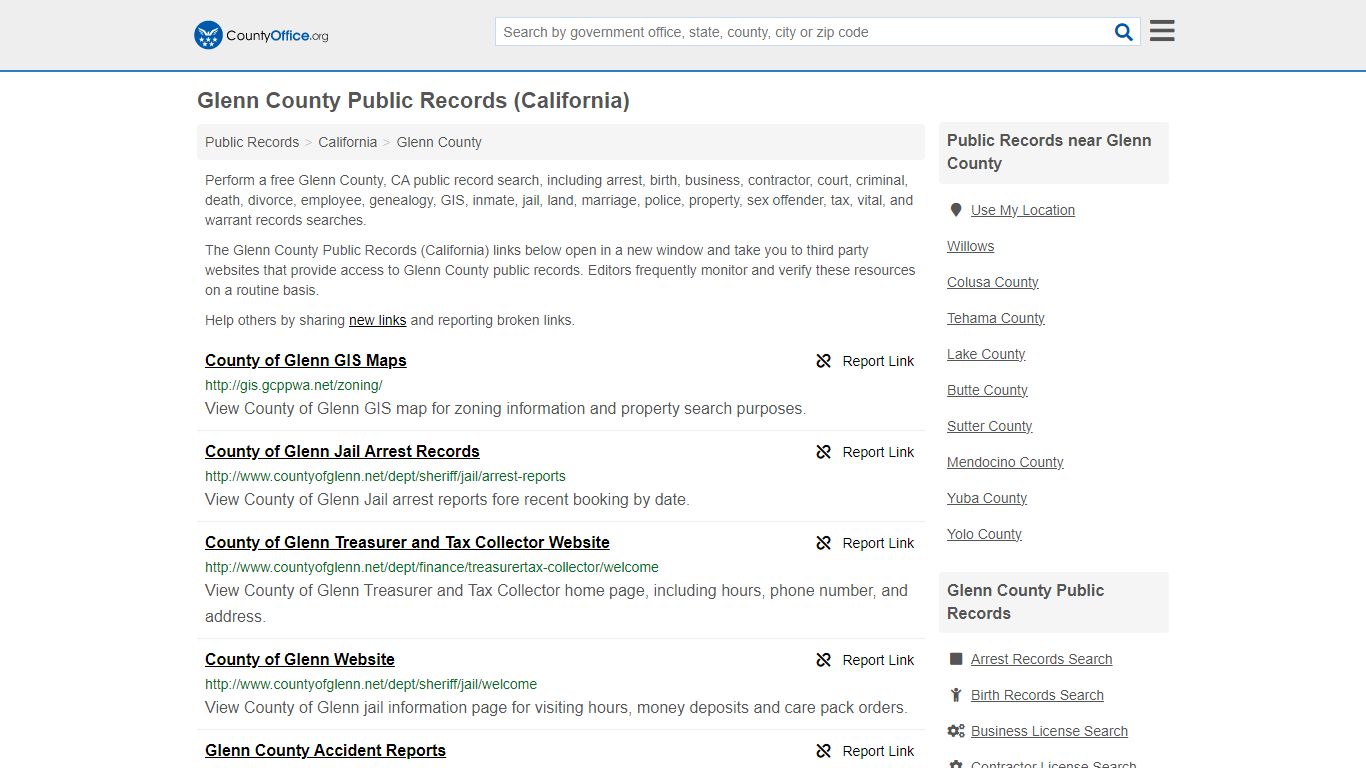Report Link for Treasurer and Tax Collector
The image size is (1366, 768).
click(878, 543)
